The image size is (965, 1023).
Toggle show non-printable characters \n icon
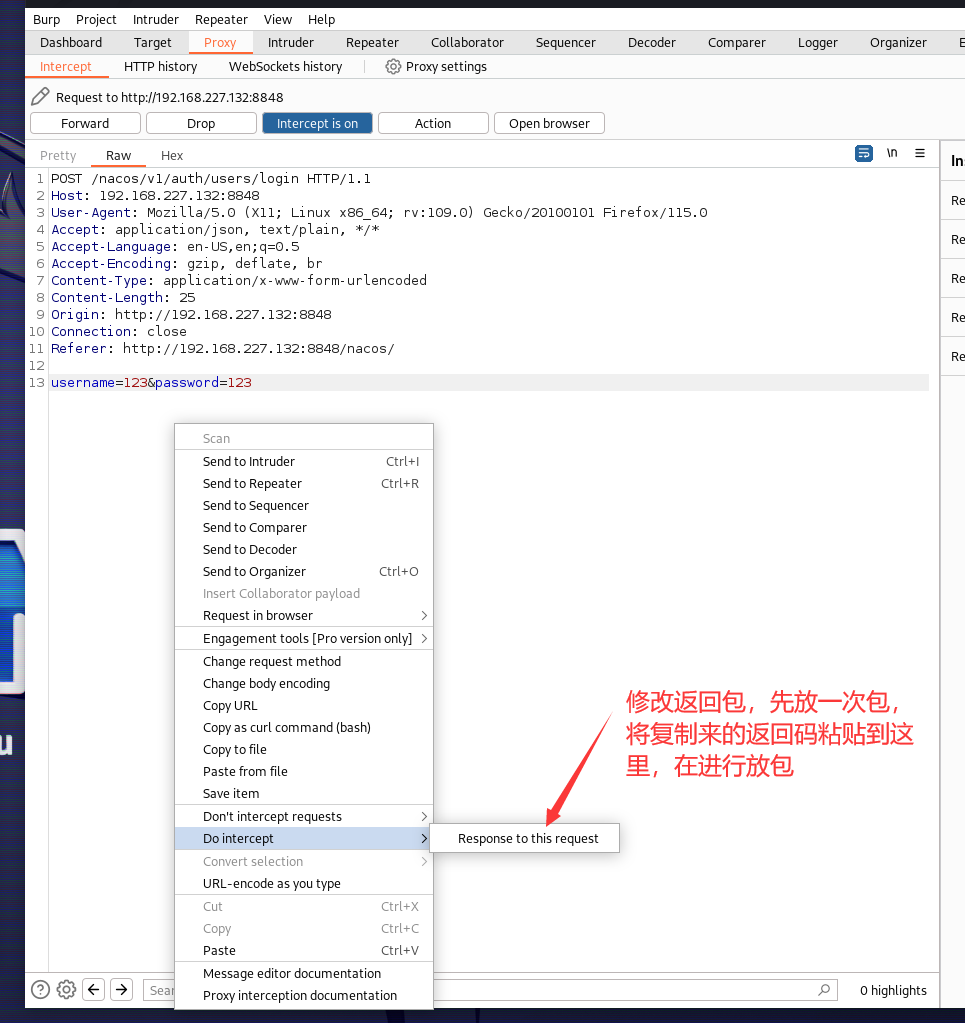point(892,153)
